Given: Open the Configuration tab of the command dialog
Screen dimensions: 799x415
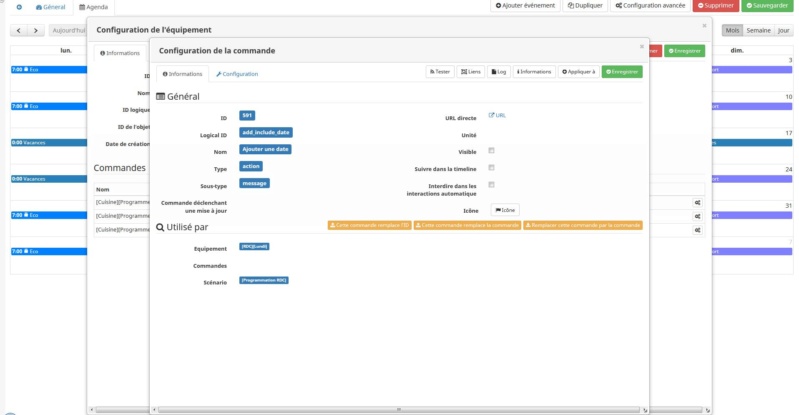Looking at the screenshot, I should click(x=237, y=74).
